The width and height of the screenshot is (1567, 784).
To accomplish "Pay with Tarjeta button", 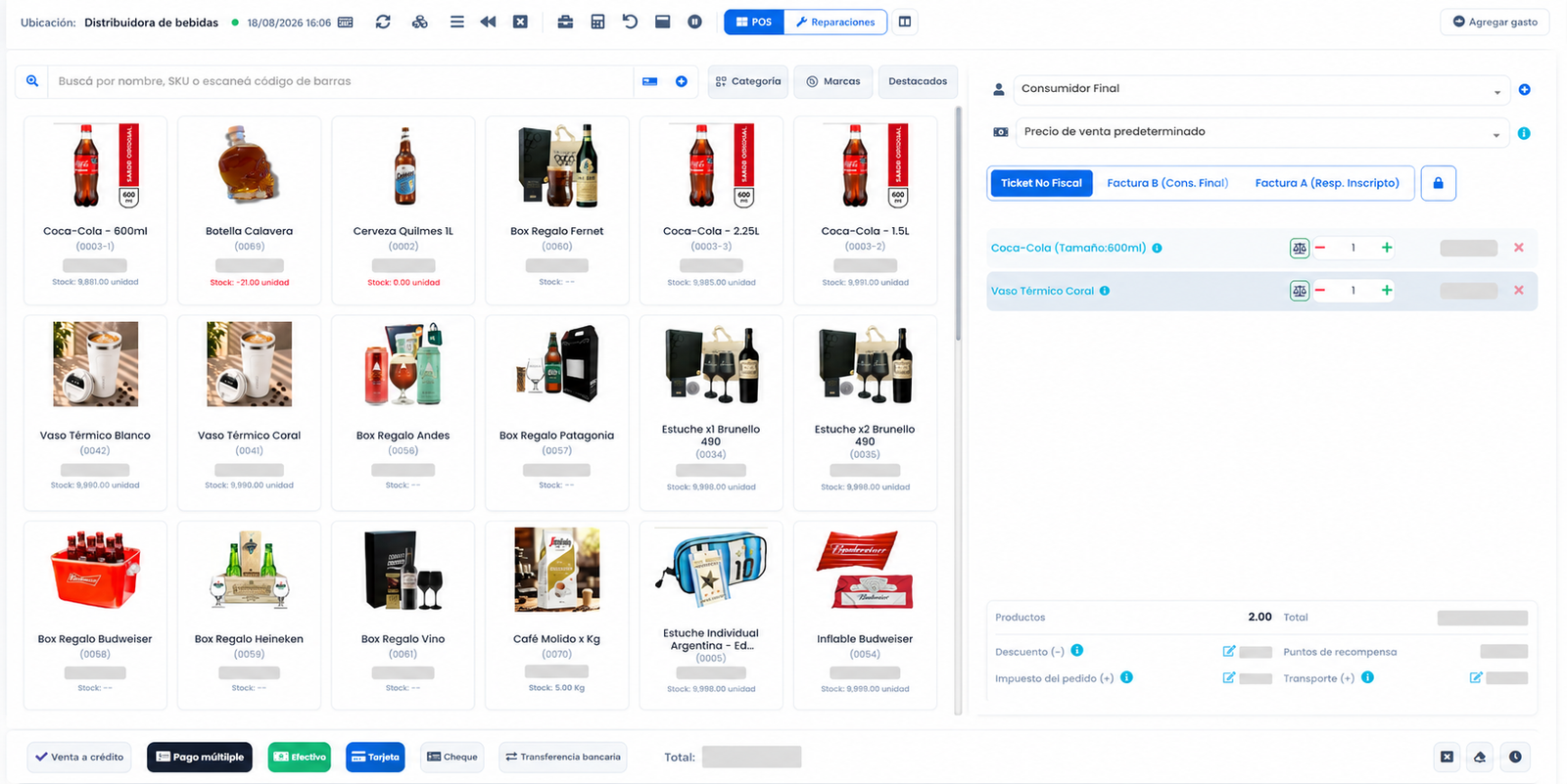I will pos(375,757).
